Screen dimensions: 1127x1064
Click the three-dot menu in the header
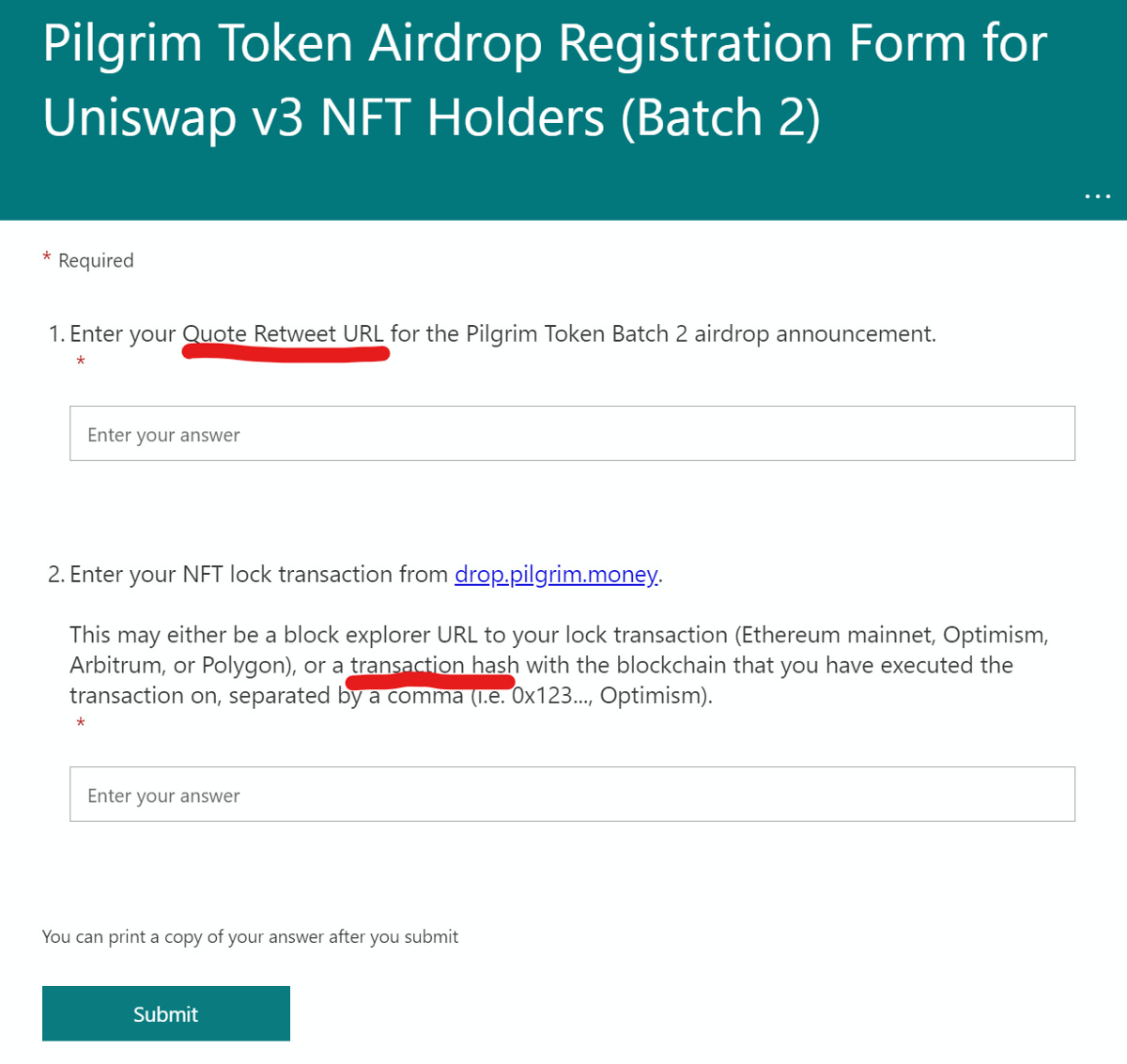(x=1097, y=195)
